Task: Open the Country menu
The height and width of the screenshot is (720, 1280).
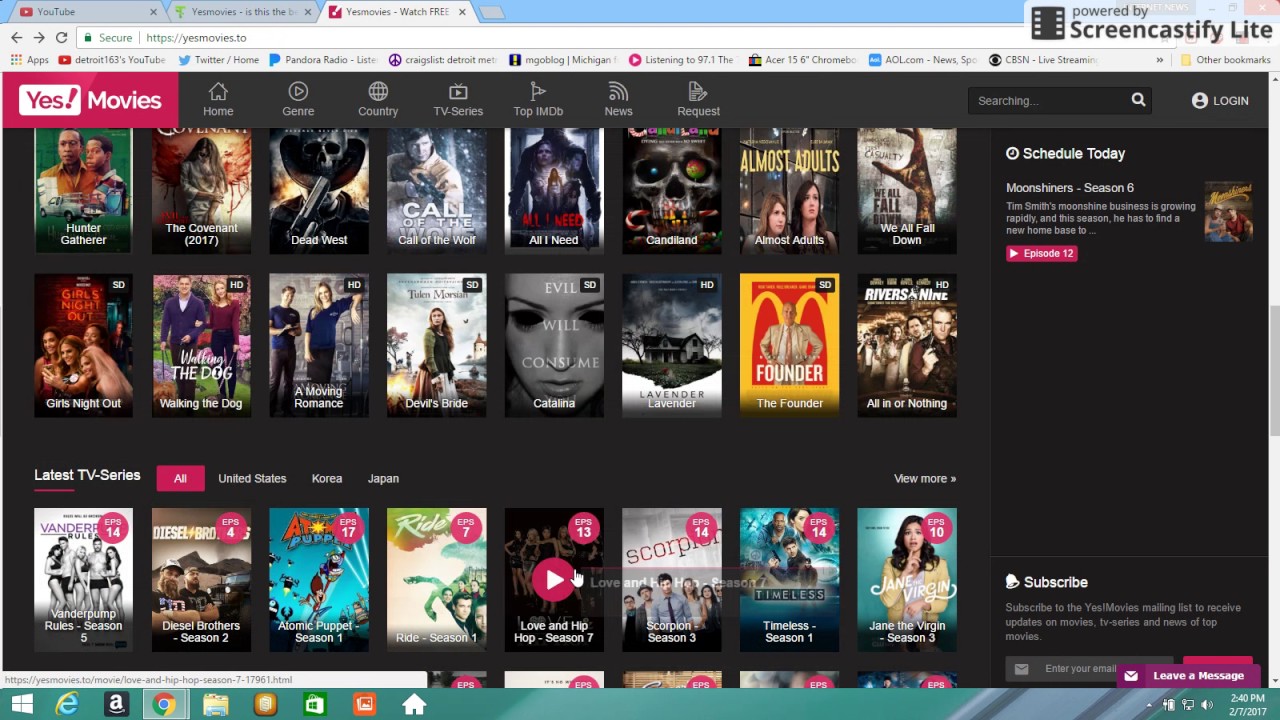Action: coord(378,100)
